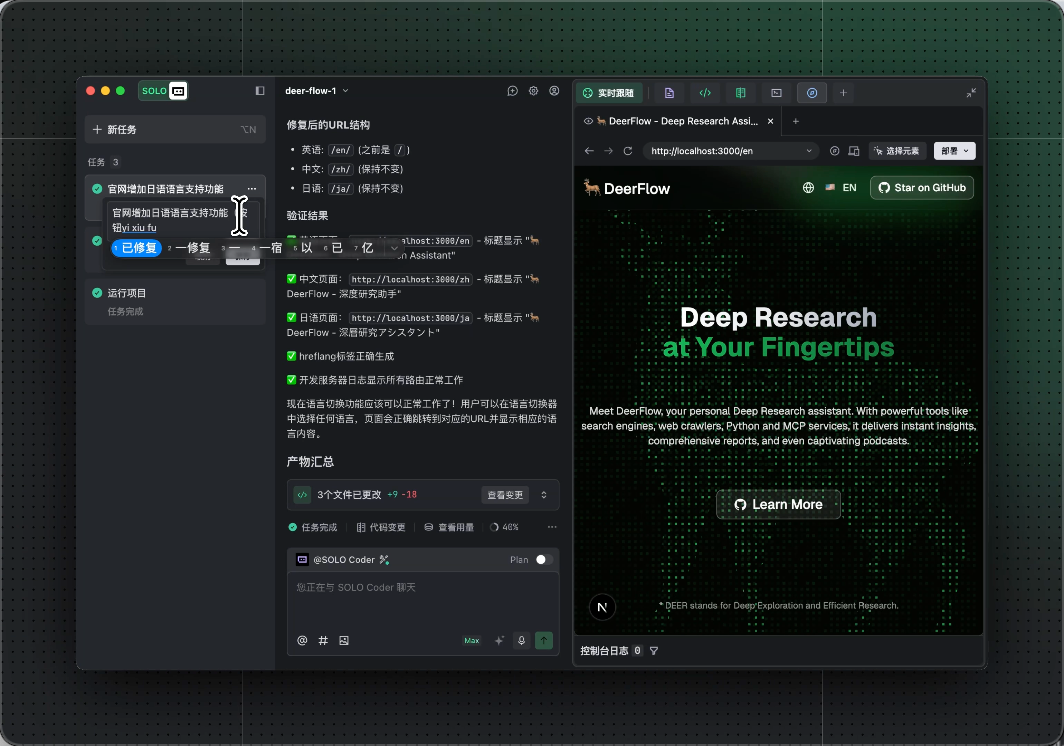Screen dimensions: 1064x746
Task: Expand the 3 changed files list
Action: pos(544,495)
